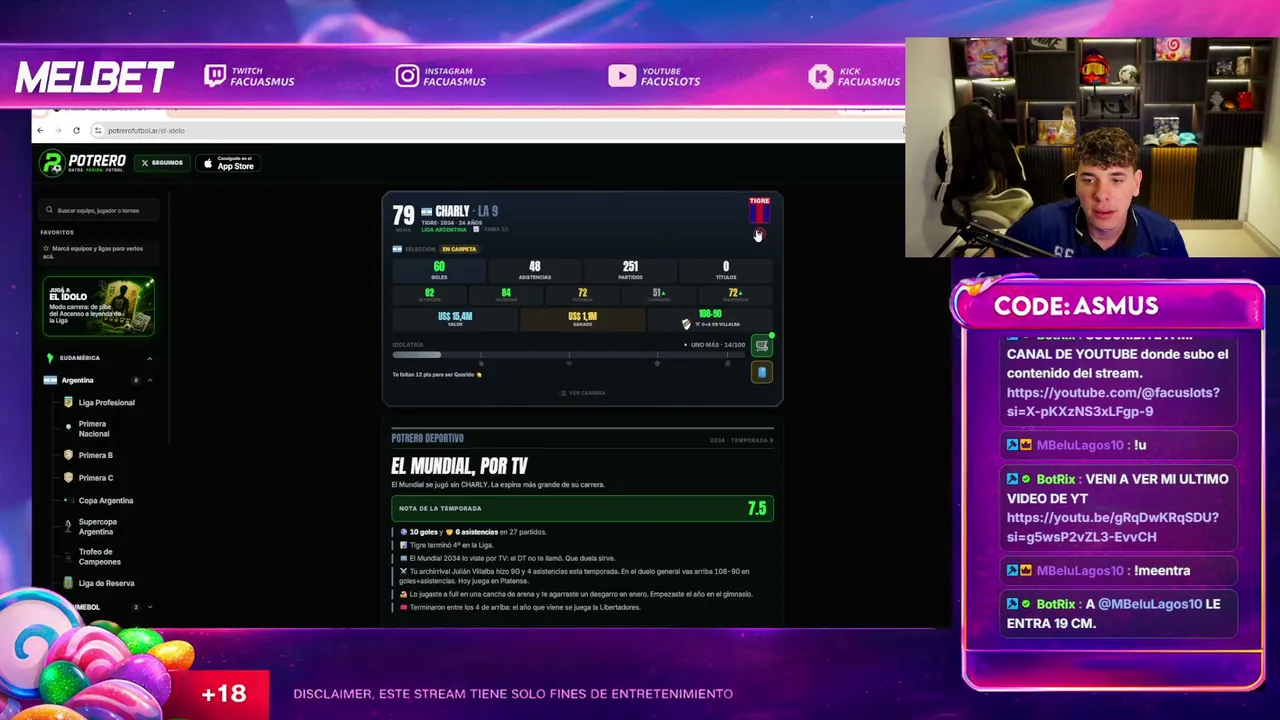This screenshot has width=1280, height=720.
Task: Click the browser forward arrow
Action: tap(58, 131)
